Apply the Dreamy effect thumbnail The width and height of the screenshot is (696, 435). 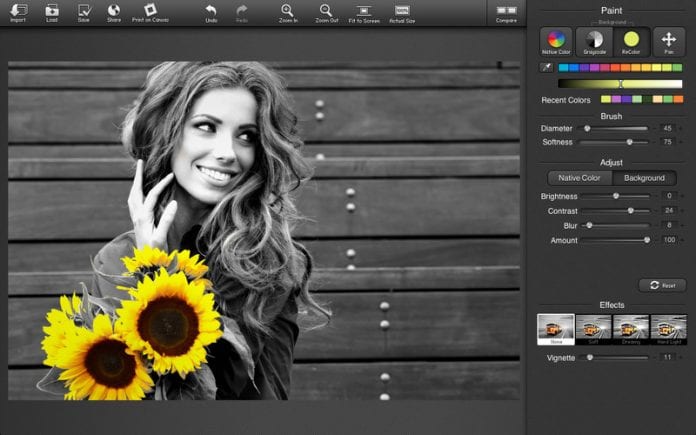[x=630, y=330]
